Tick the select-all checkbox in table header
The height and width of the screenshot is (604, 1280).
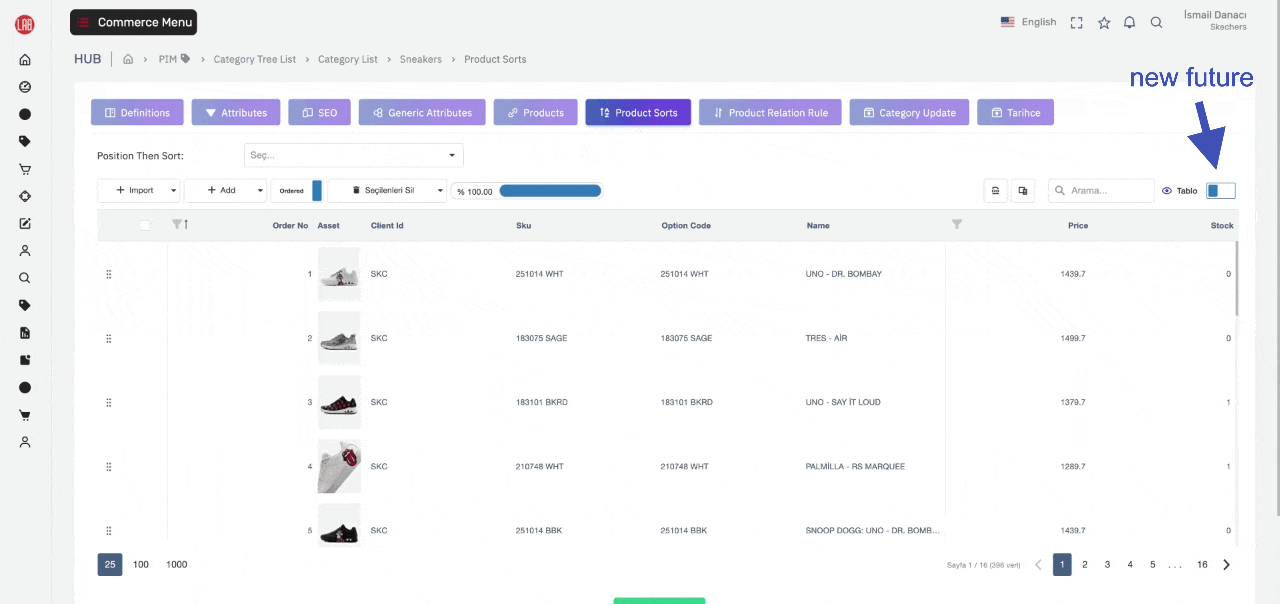click(x=145, y=226)
